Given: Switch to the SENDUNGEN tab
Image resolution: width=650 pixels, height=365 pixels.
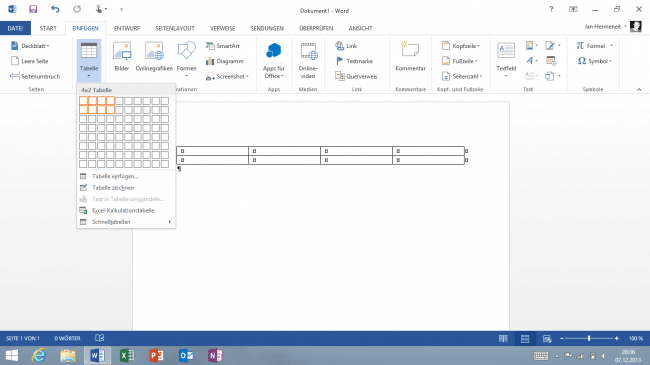Looking at the screenshot, I should point(267,28).
